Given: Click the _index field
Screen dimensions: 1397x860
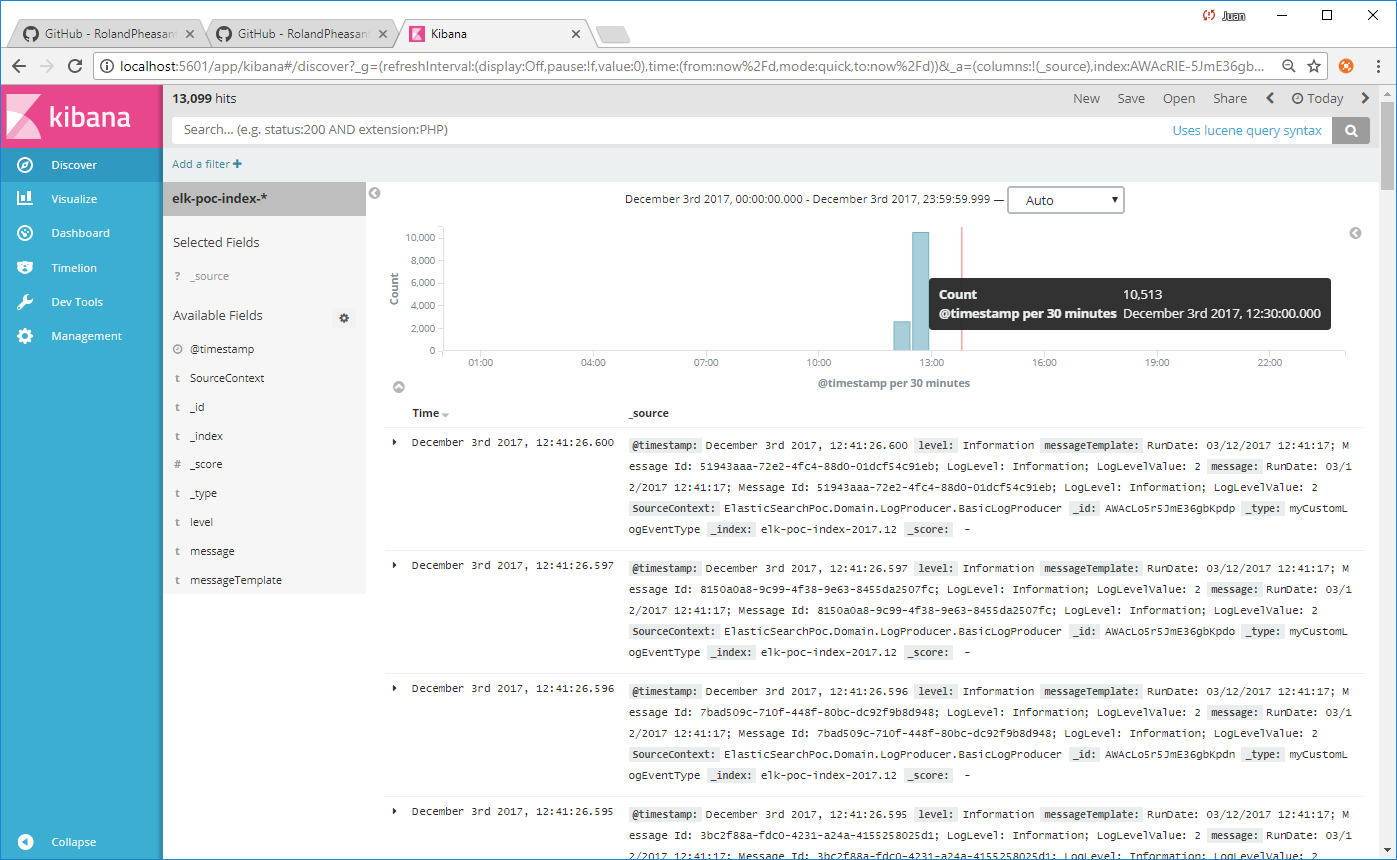Looking at the screenshot, I should 206,436.
